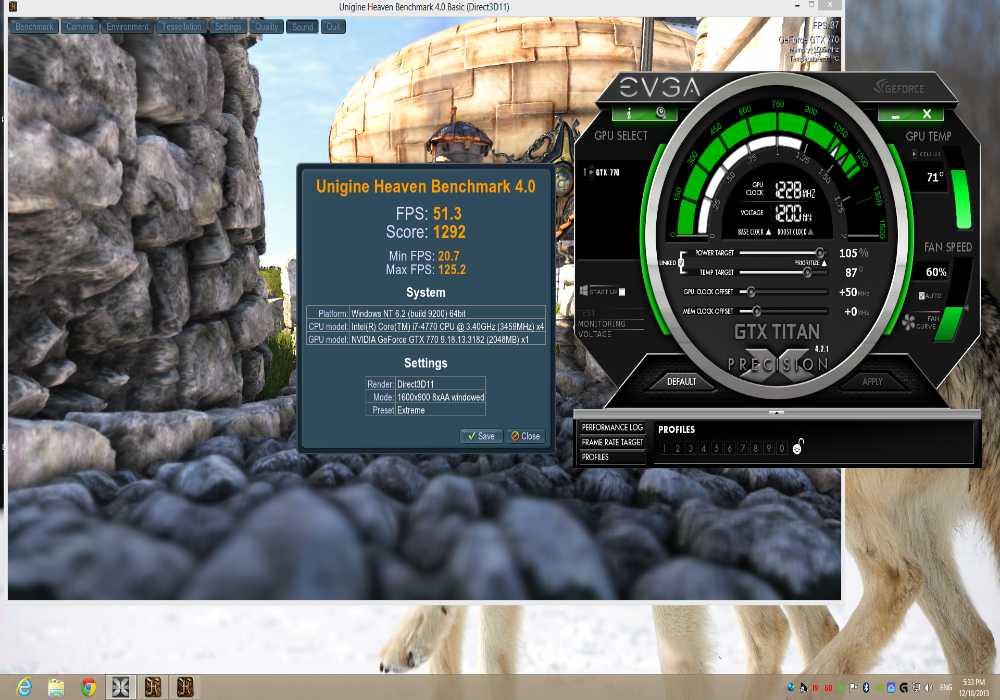This screenshot has height=700, width=1000.
Task: Toggle the Linked power/temp checkbox
Action: [x=681, y=262]
